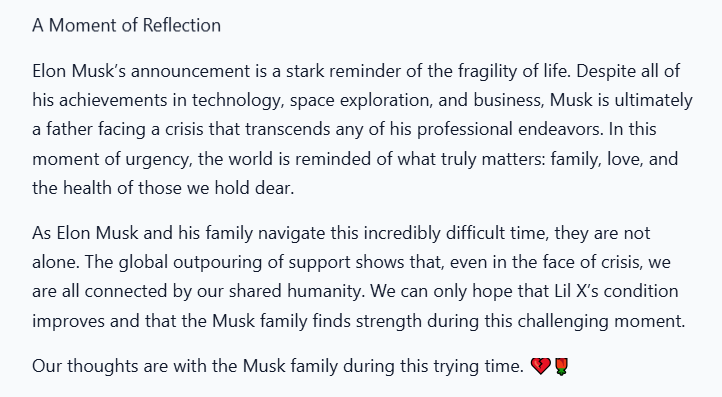Click the phrase 'challenging moment'
This screenshot has height=397, width=722.
coord(600,321)
